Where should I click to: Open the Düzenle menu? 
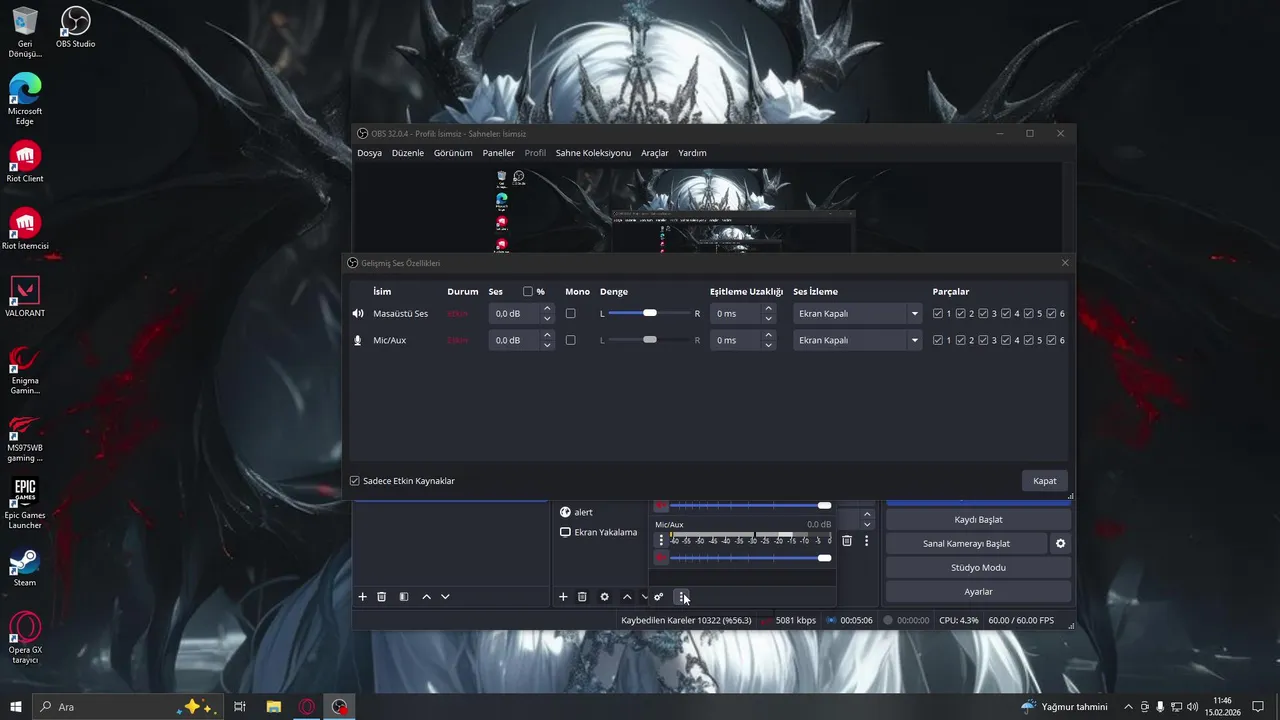[408, 153]
